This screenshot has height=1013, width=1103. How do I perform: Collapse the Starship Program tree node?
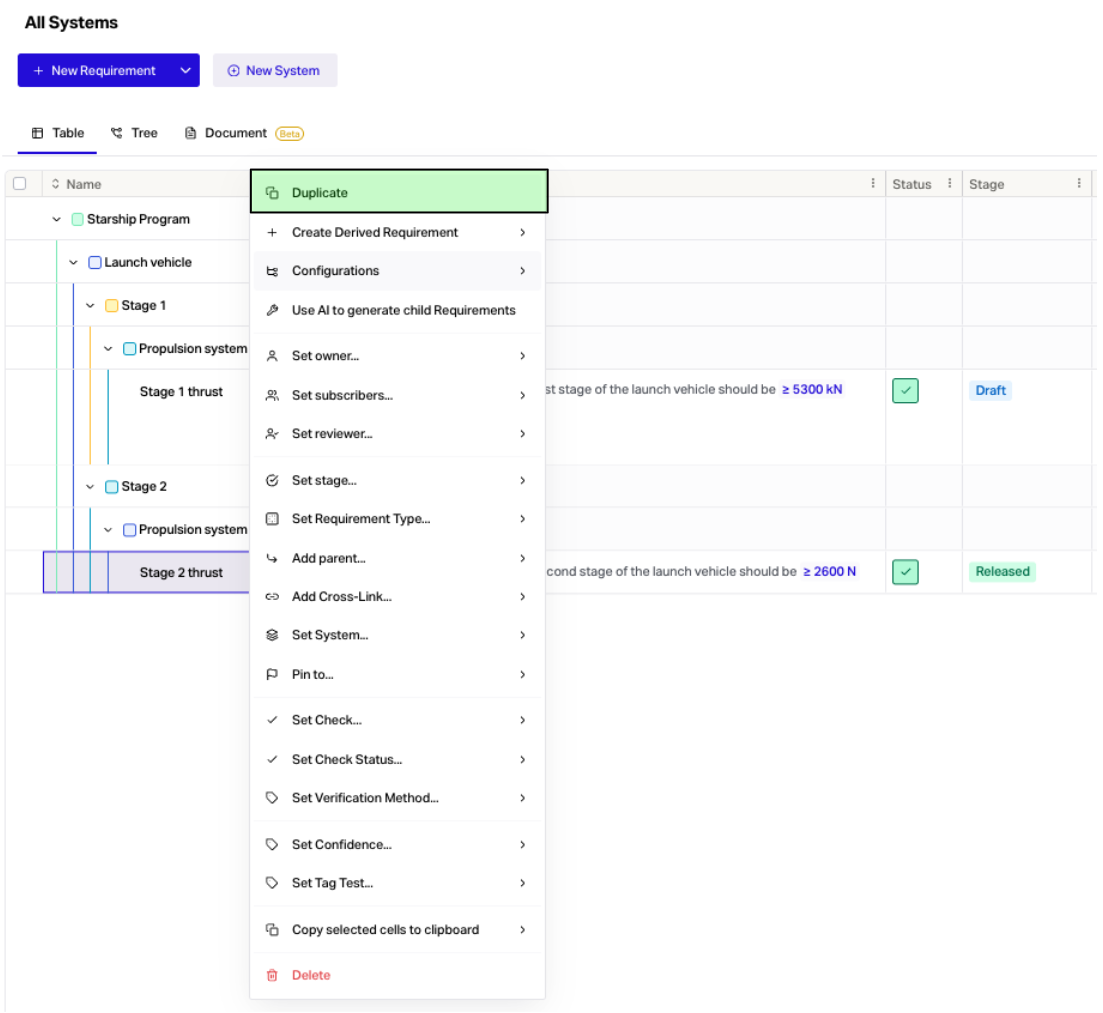(57, 220)
